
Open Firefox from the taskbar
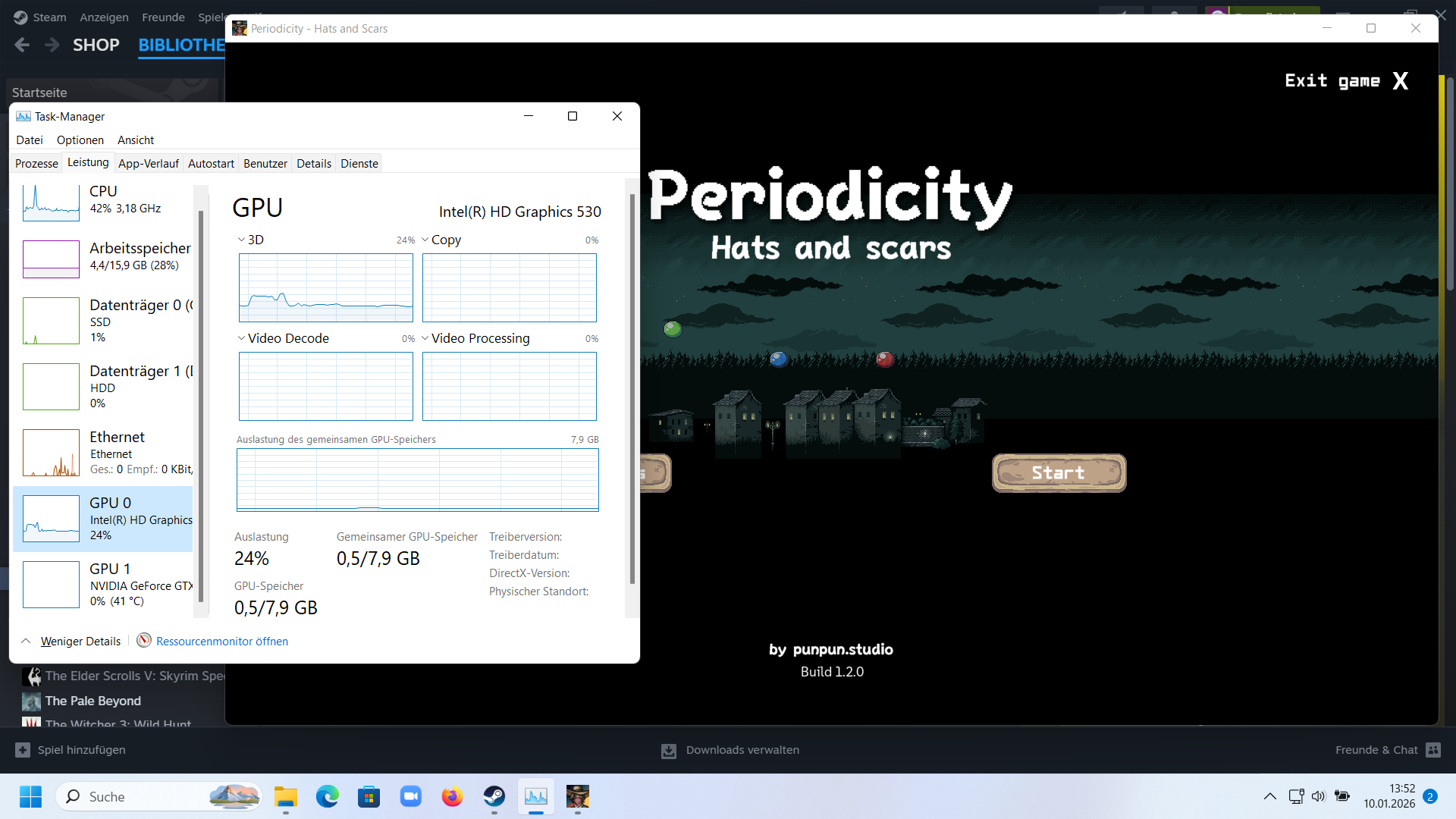453,796
